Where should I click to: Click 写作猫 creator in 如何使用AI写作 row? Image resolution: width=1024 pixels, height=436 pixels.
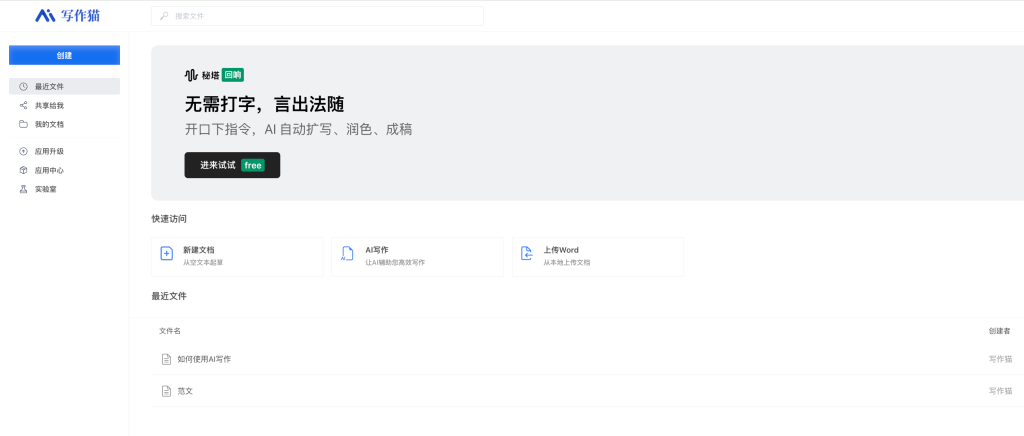[1000, 359]
